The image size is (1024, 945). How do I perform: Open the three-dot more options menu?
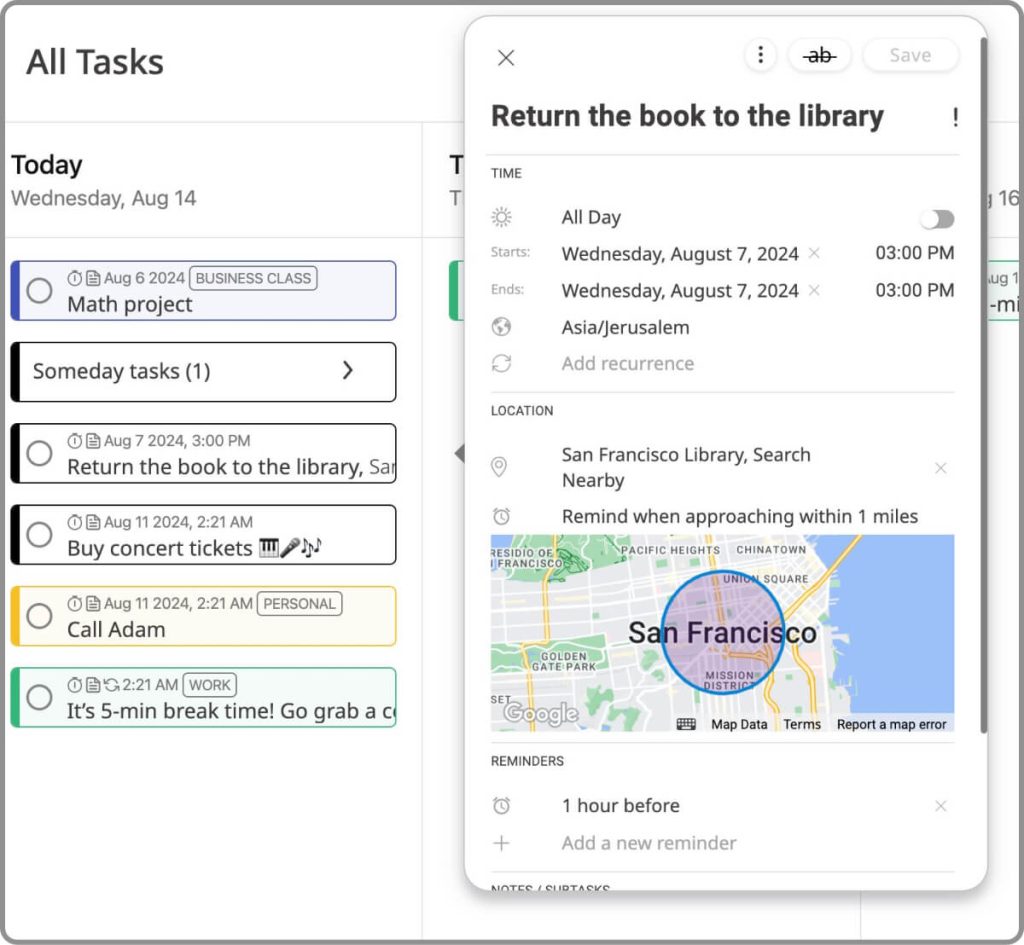click(x=760, y=55)
